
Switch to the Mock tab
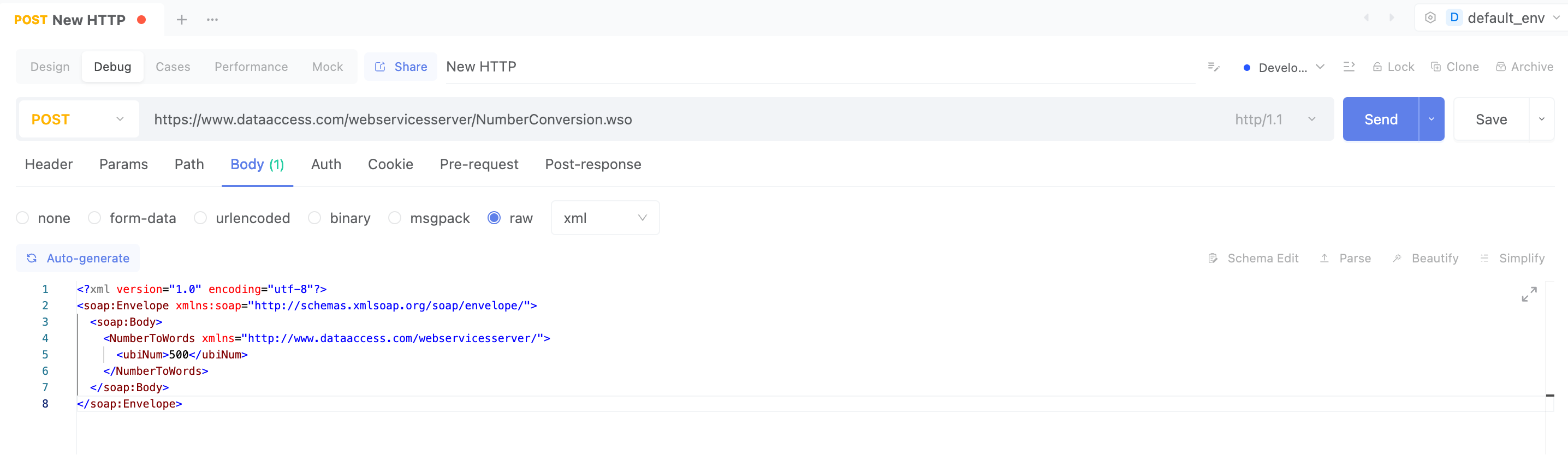328,67
